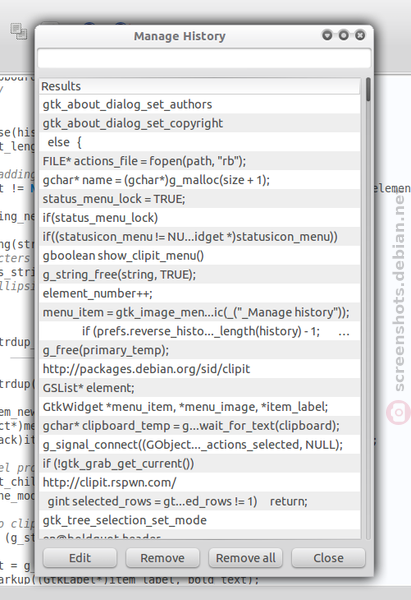
Task: Click the Remove all button
Action: [x=245, y=558]
